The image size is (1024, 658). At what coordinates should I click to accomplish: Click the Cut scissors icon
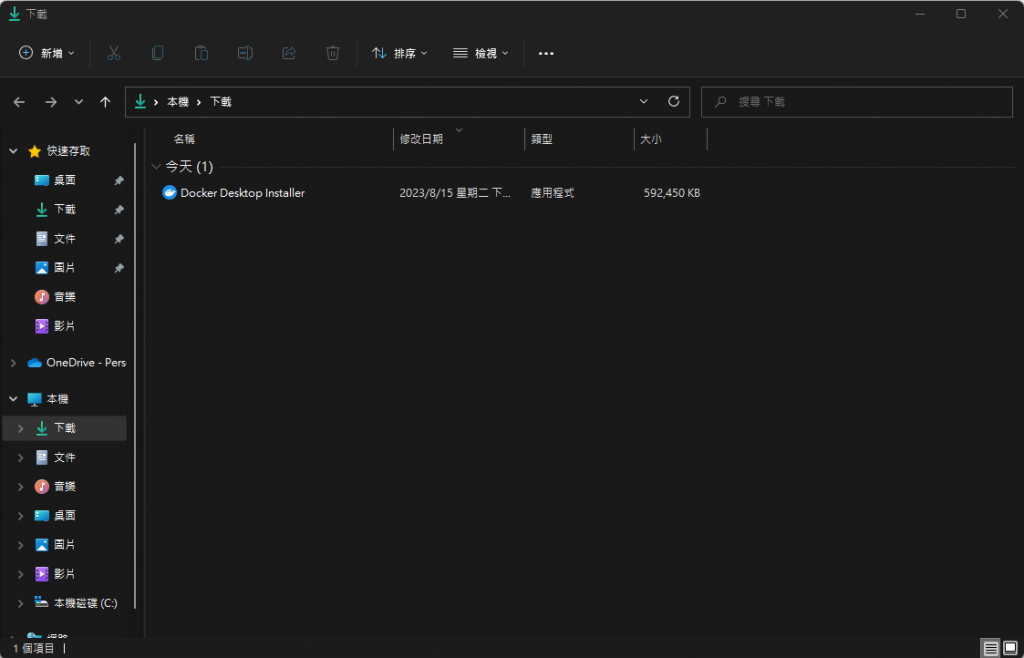tap(114, 53)
